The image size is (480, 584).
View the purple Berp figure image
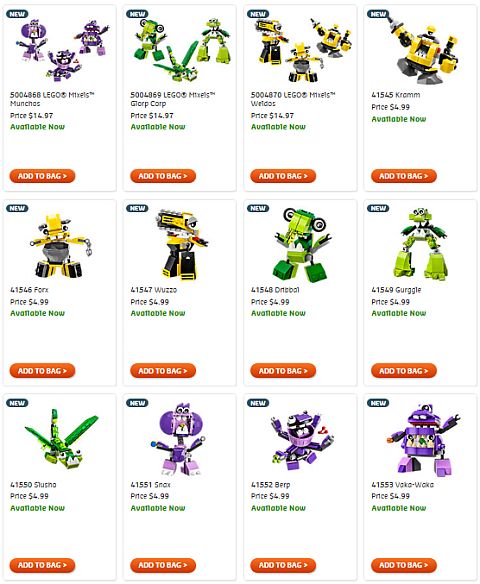coord(302,440)
